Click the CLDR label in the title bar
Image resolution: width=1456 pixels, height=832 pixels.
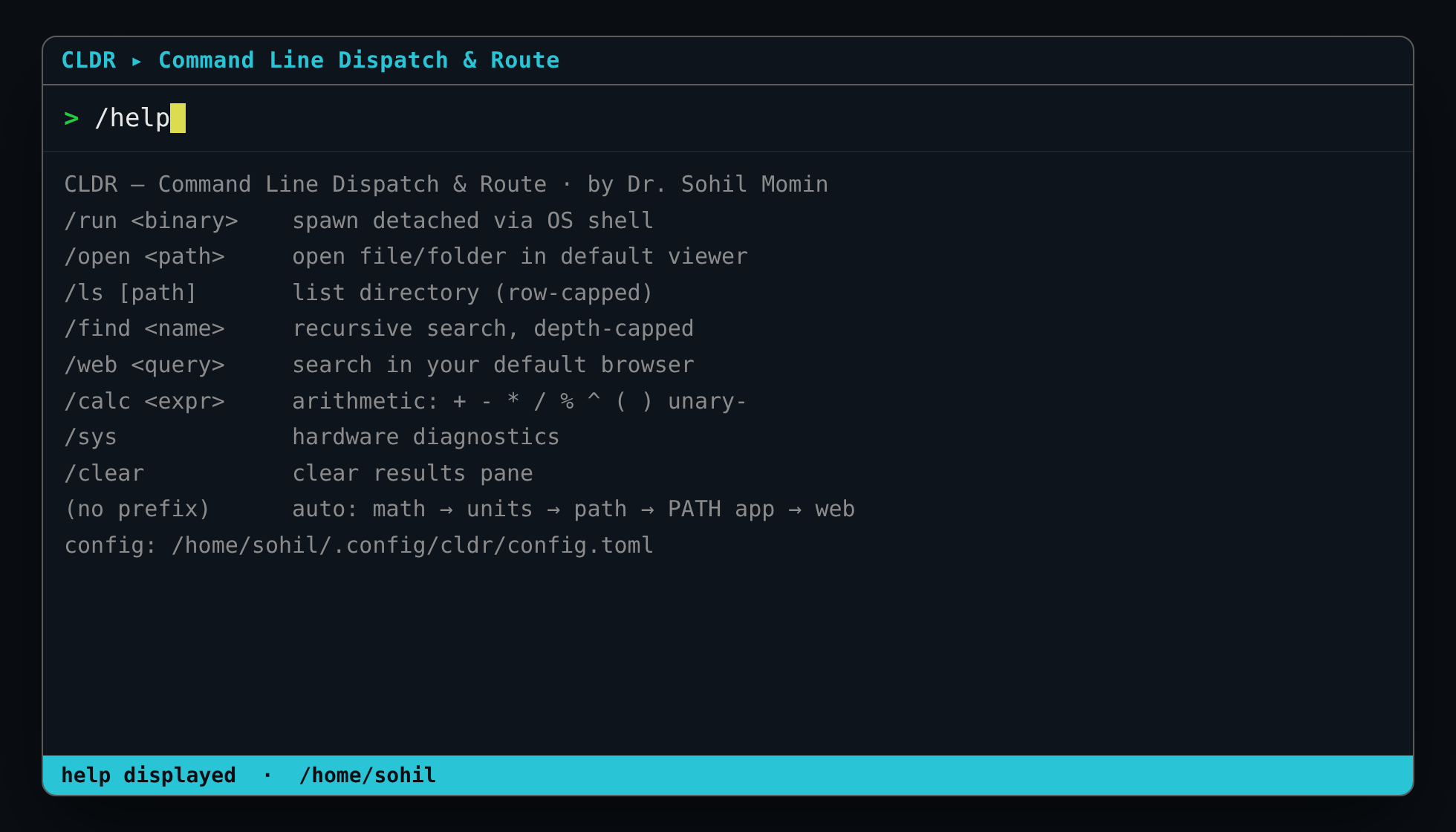tap(88, 60)
